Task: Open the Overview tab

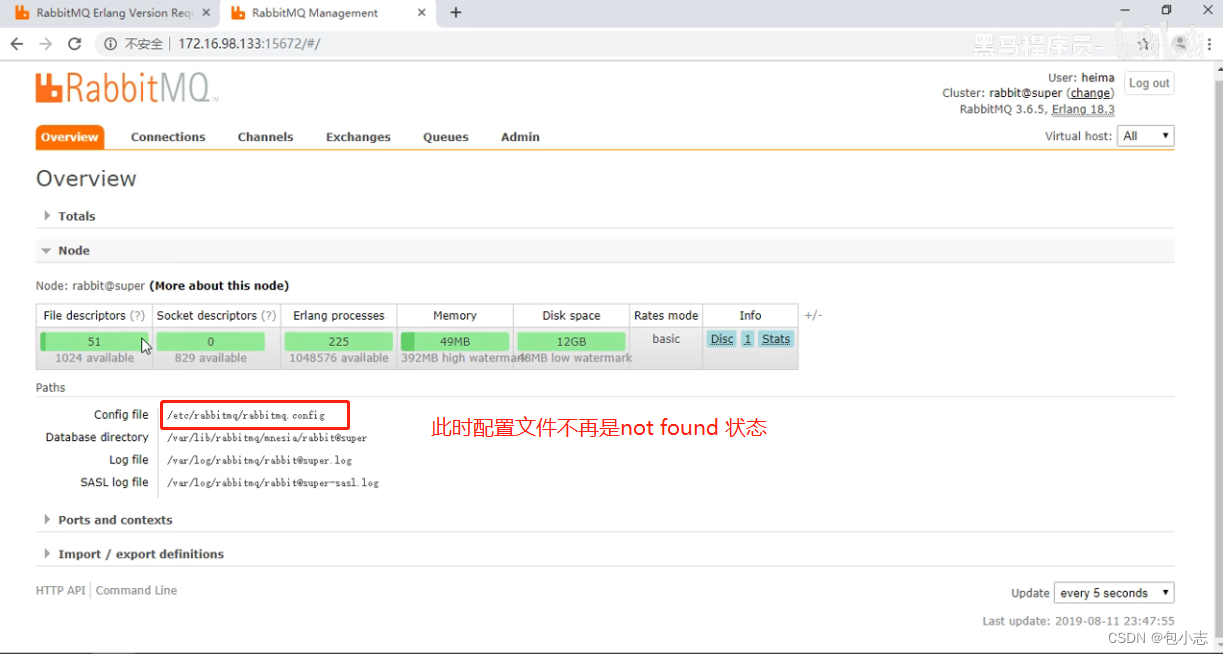Action: click(x=69, y=137)
